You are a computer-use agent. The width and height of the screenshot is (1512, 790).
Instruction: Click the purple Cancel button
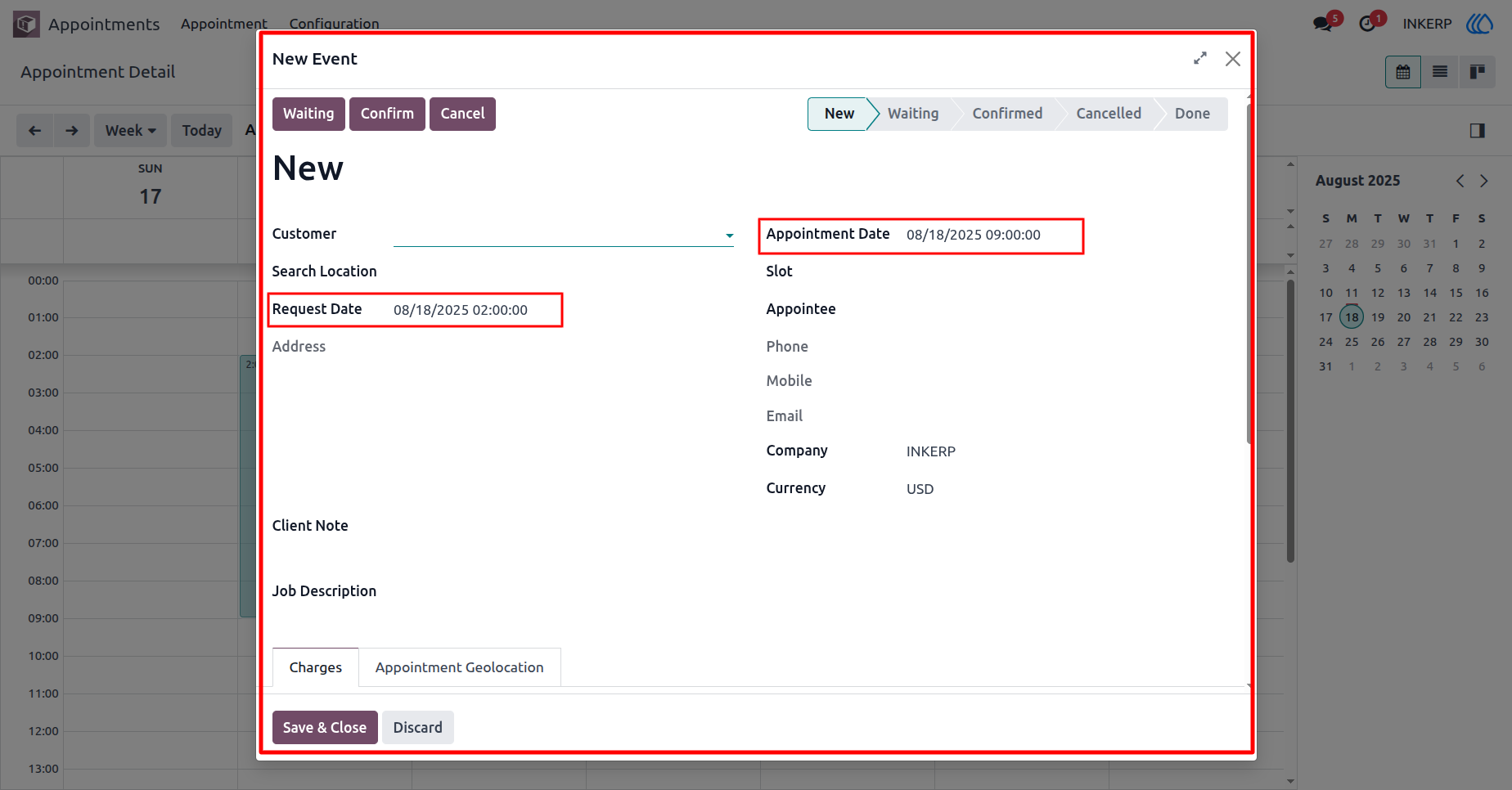click(x=462, y=114)
